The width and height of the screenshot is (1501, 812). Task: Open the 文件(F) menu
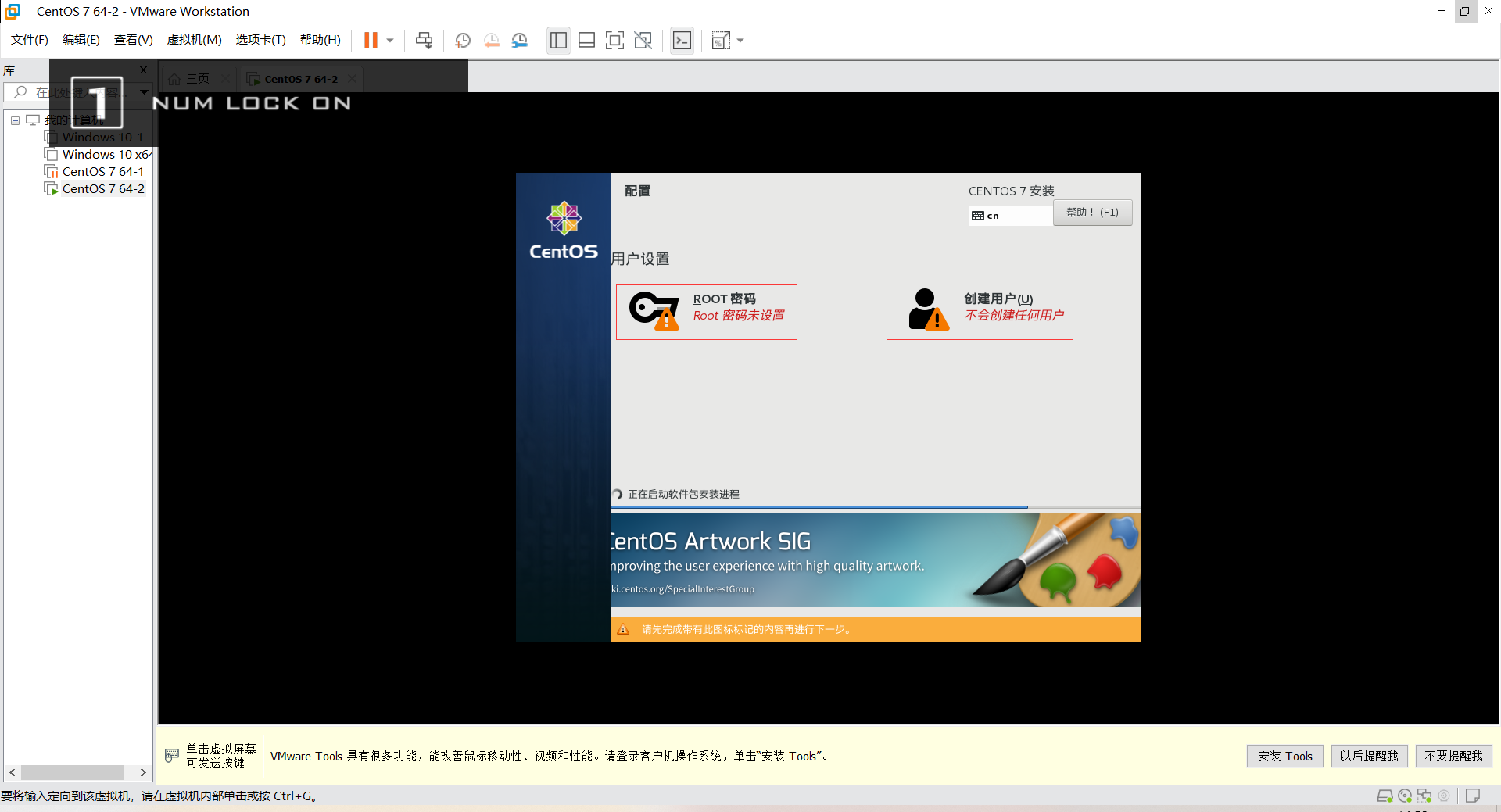tap(30, 40)
